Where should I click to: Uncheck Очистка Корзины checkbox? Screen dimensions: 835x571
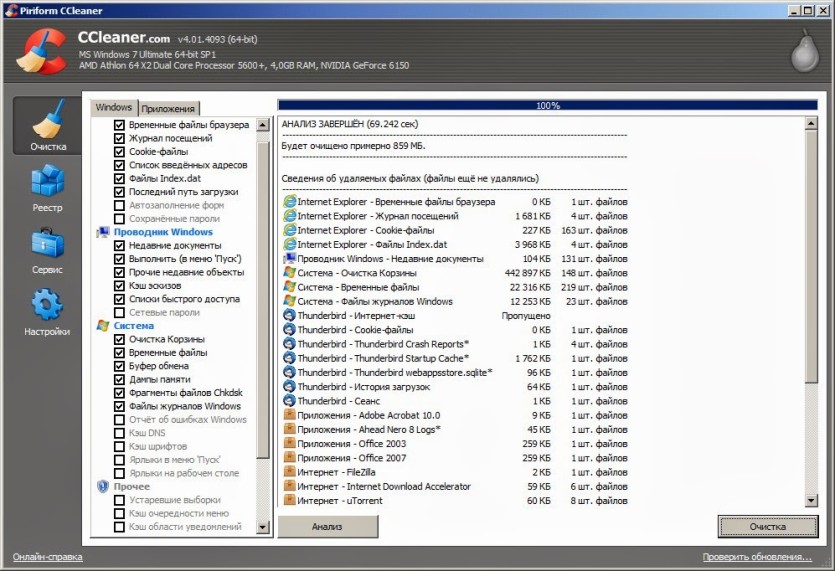coord(119,339)
